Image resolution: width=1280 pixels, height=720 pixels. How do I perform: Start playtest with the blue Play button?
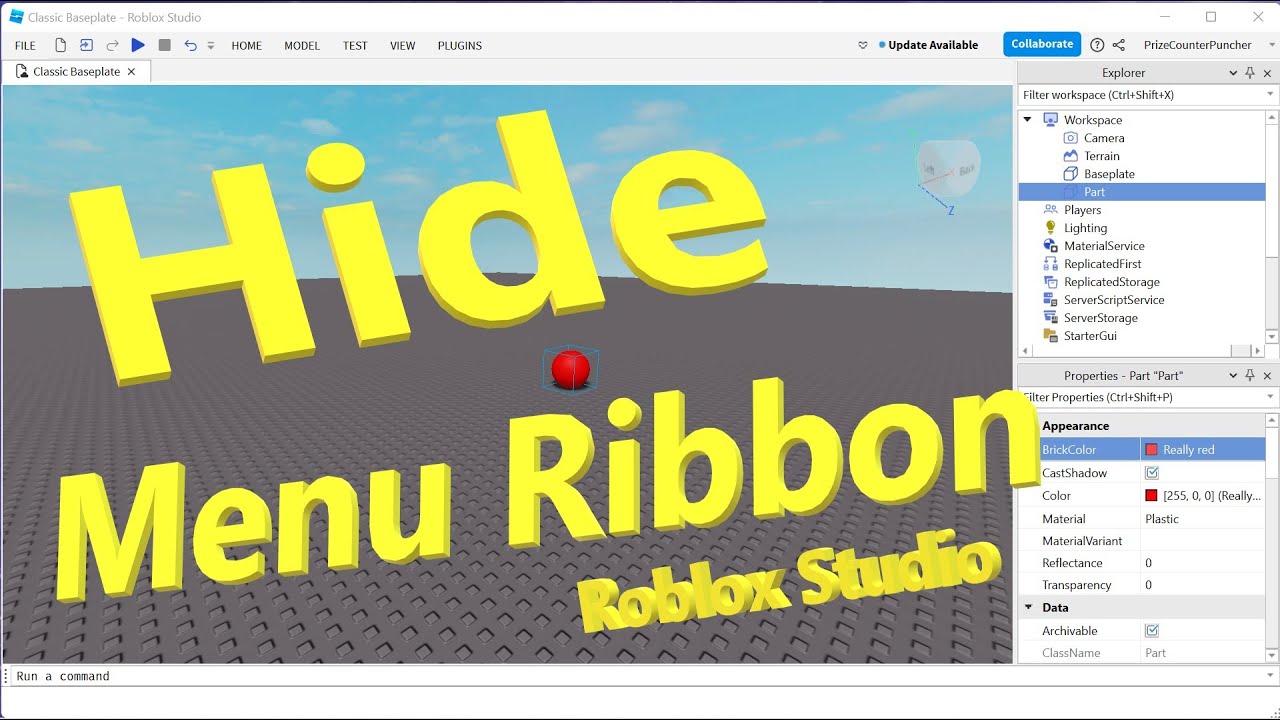(138, 45)
